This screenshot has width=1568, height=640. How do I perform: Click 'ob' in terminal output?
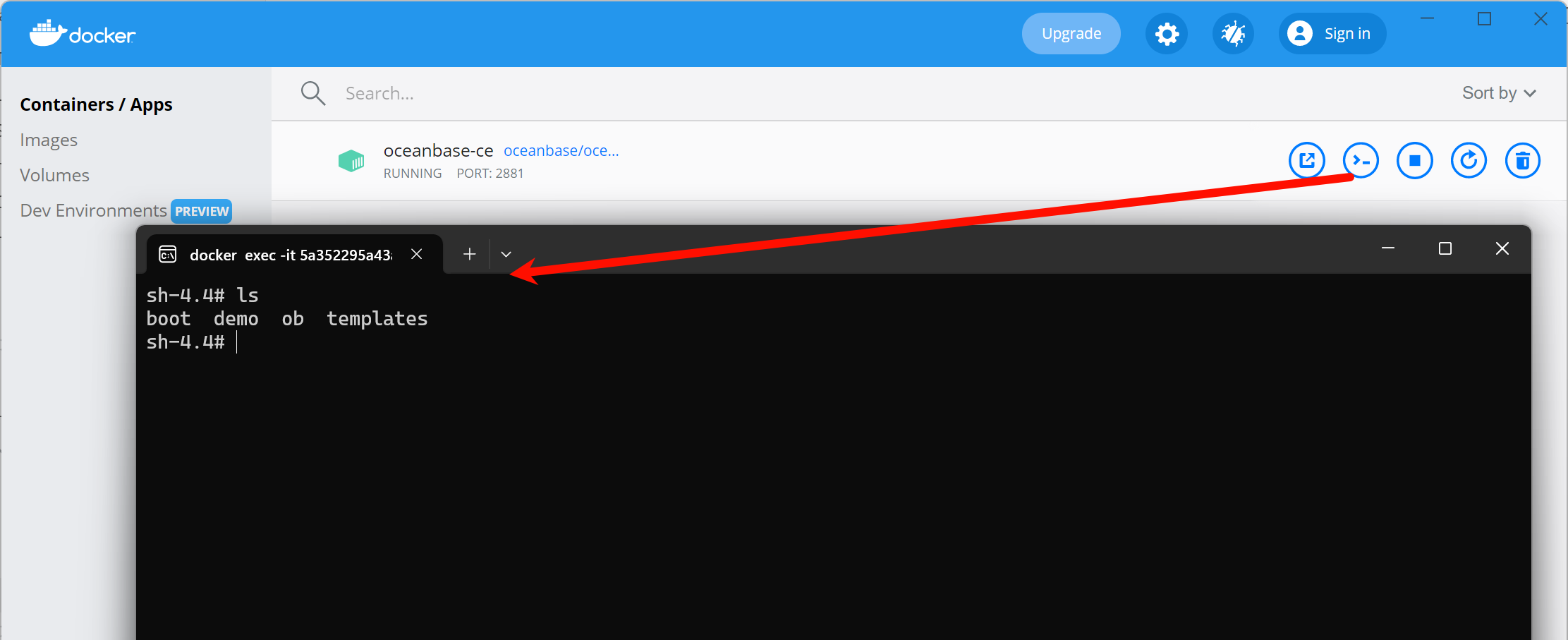293,319
